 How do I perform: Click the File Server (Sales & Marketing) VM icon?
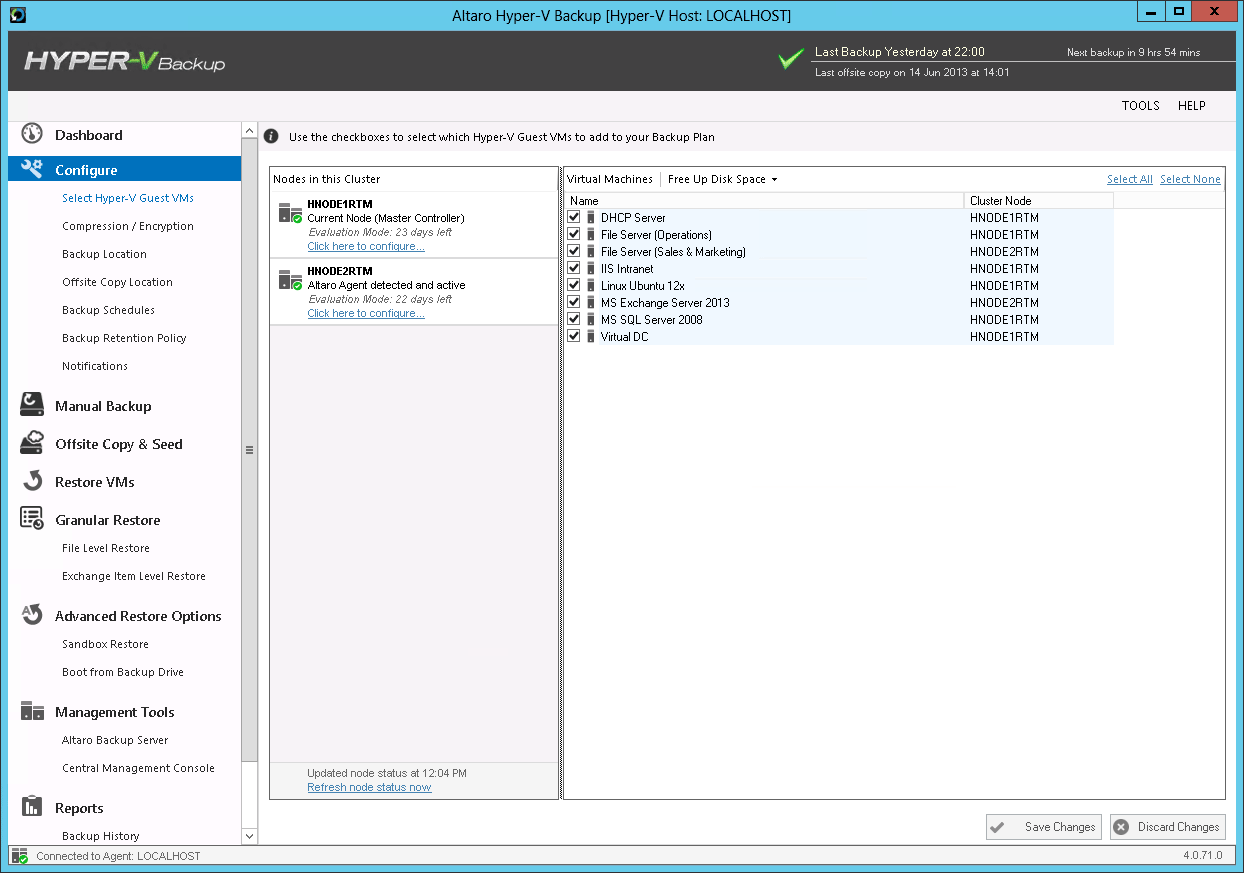click(590, 251)
